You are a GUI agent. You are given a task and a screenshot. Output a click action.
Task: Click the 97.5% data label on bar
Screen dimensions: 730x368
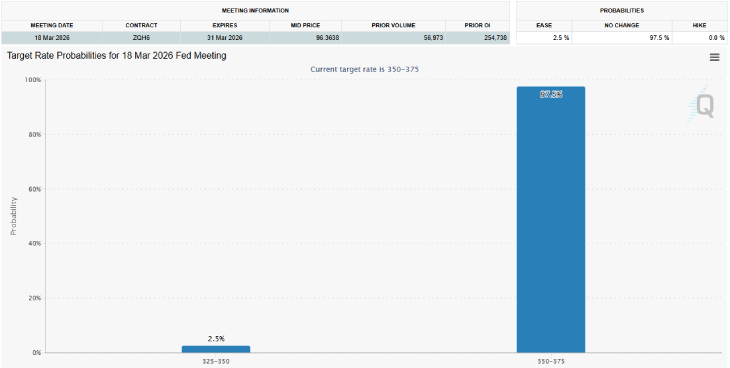(551, 95)
